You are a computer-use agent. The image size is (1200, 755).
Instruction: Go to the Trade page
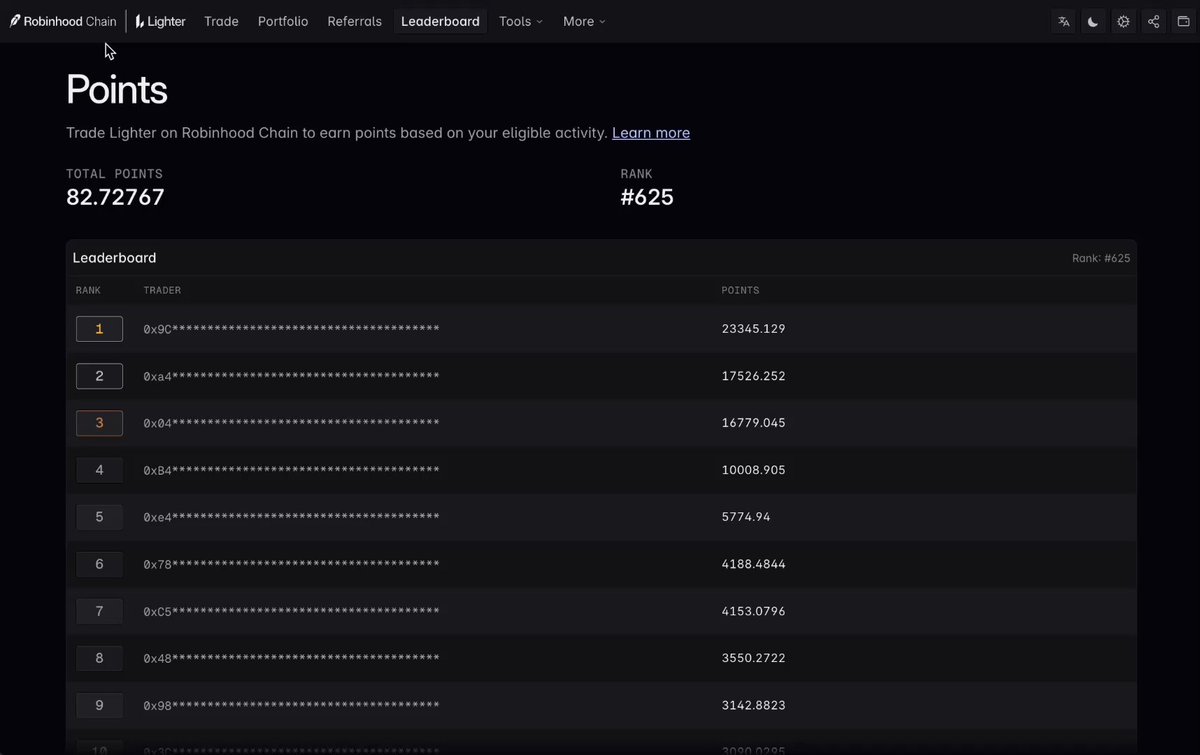[x=221, y=21]
